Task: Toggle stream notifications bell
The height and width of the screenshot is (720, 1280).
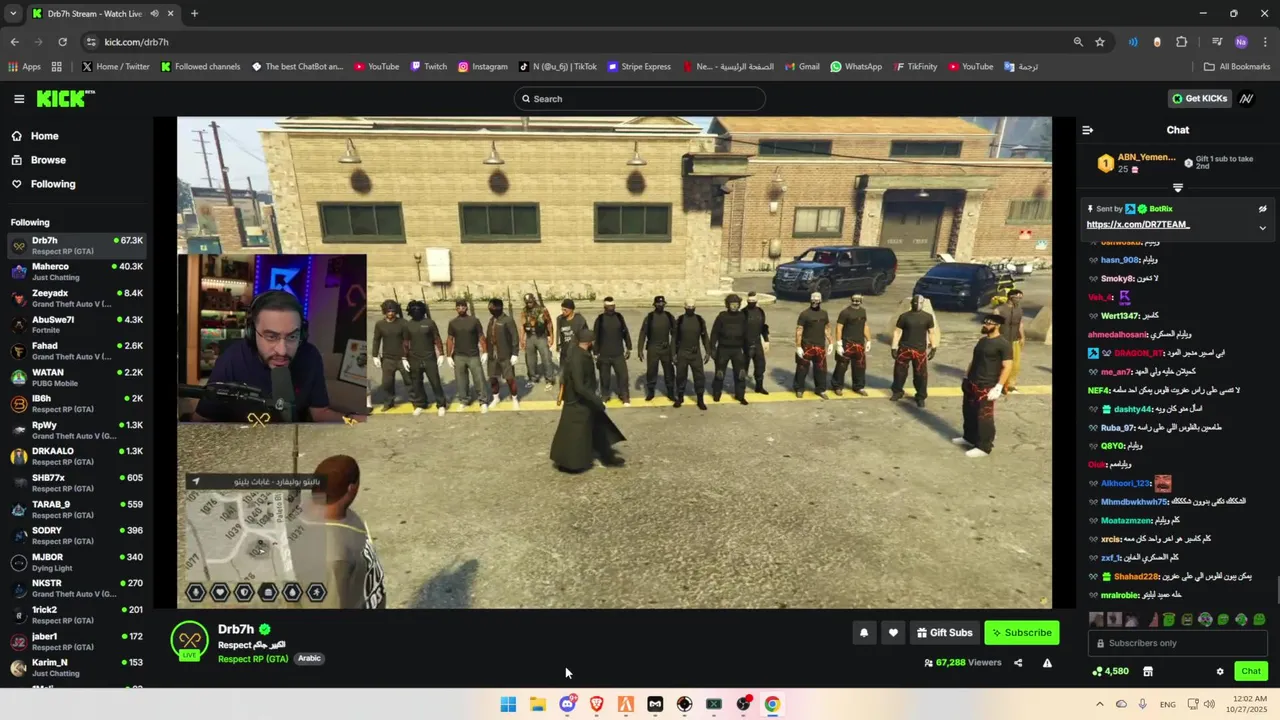Action: pyautogui.click(x=864, y=632)
